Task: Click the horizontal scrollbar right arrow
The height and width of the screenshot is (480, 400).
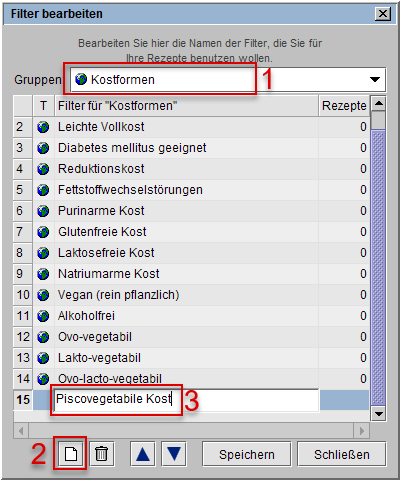Action: click(x=362, y=431)
